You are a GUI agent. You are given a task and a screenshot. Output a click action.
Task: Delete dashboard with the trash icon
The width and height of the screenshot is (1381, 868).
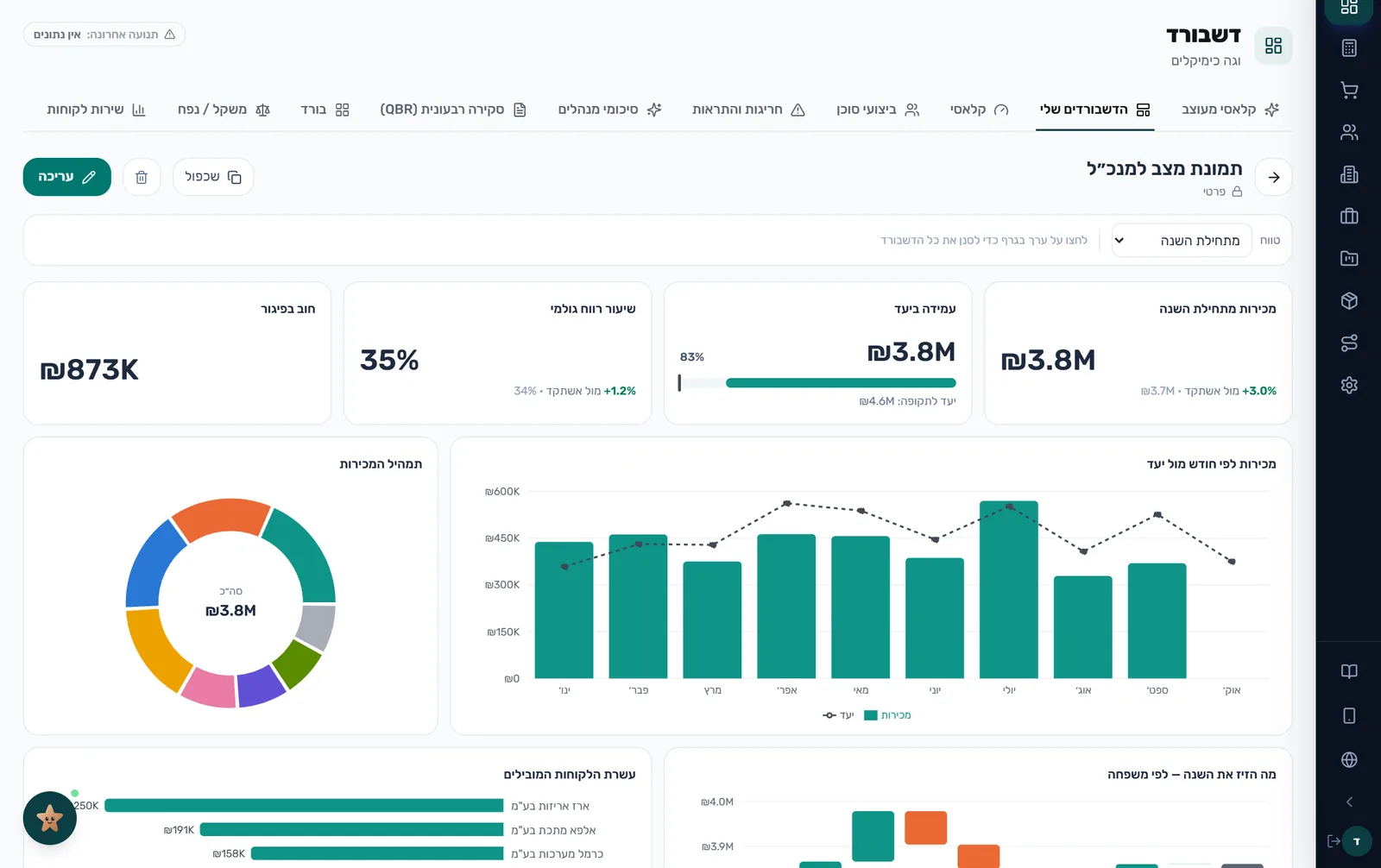click(142, 177)
